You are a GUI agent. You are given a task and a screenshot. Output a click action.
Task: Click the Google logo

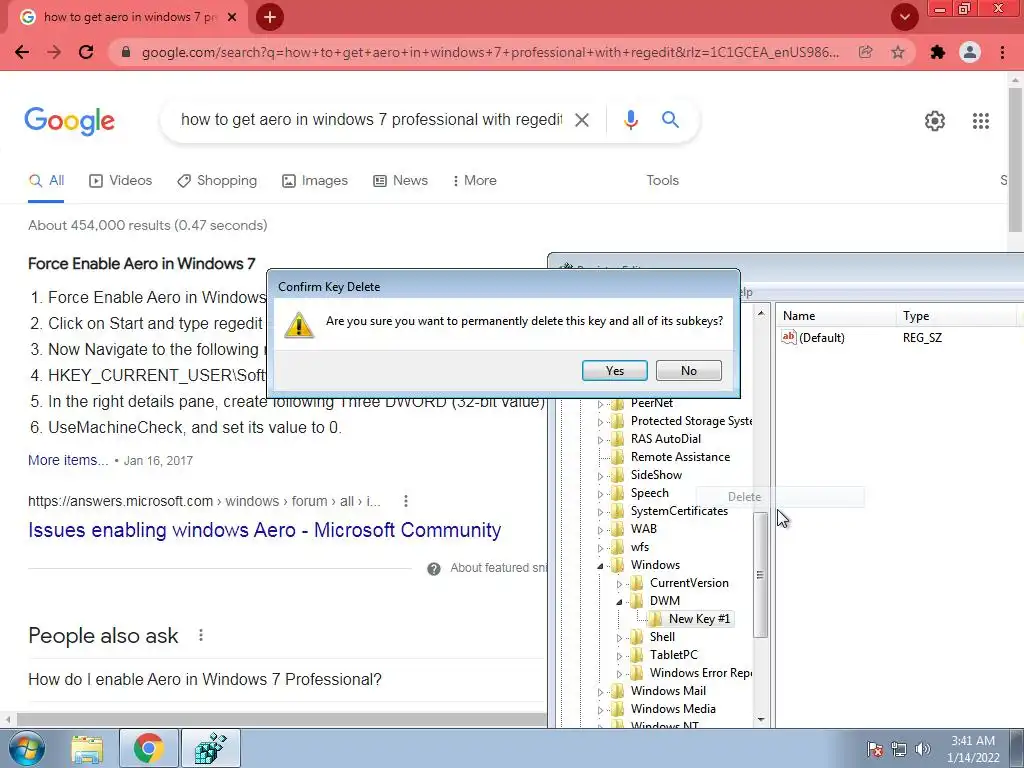coord(69,121)
